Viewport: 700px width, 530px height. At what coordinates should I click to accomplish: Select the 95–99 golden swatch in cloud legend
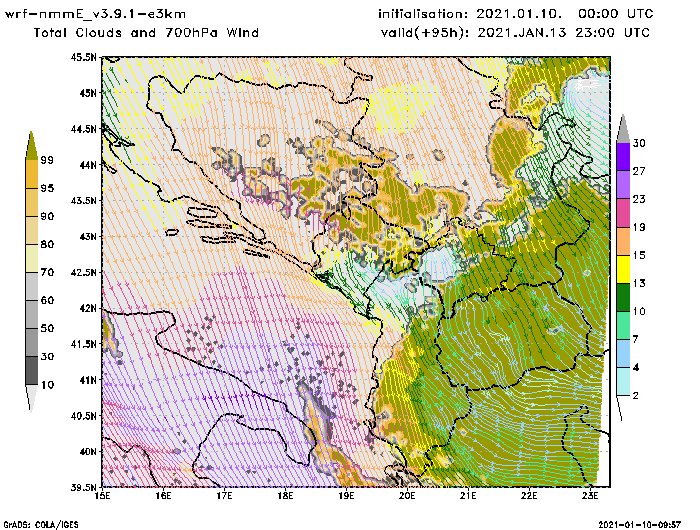click(31, 174)
